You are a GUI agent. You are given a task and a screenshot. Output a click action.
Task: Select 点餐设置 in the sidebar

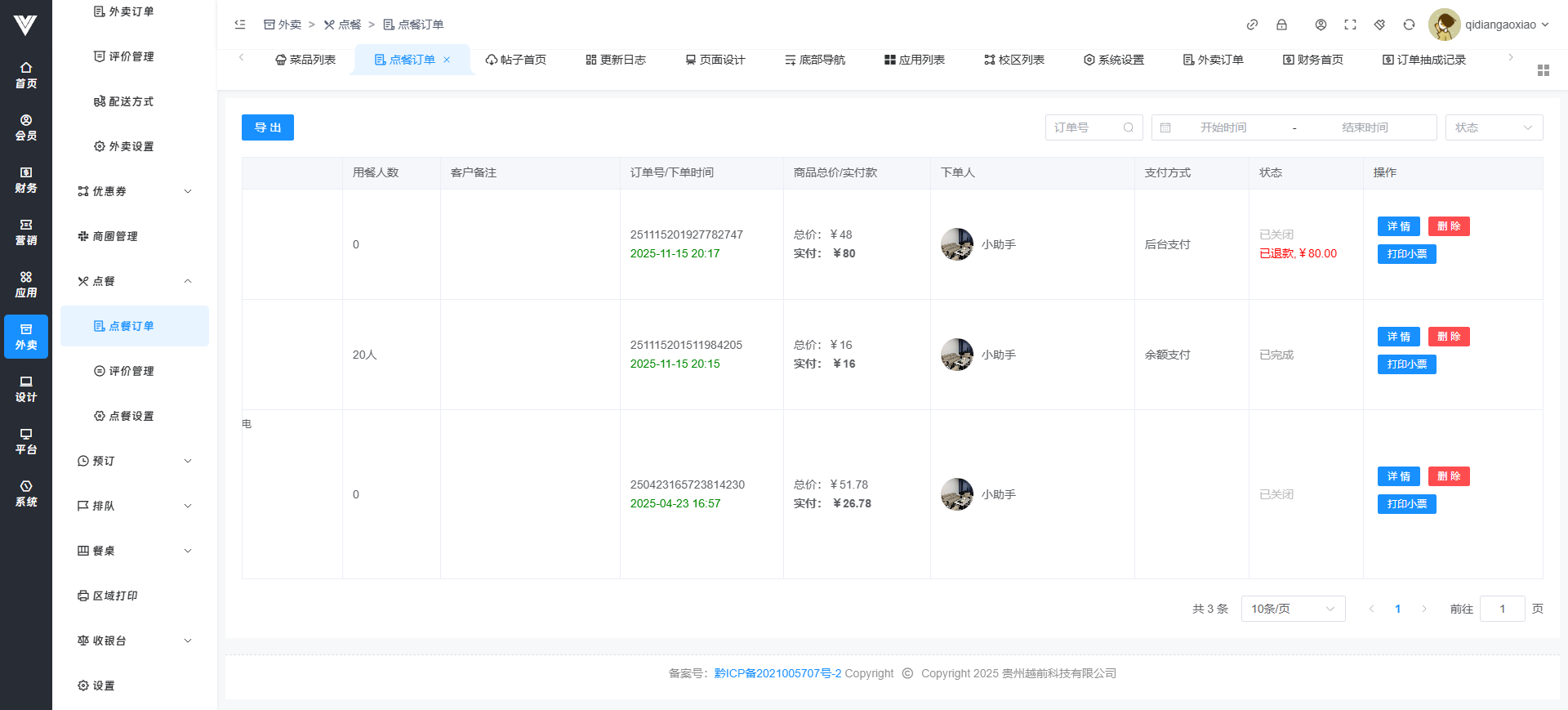point(131,416)
